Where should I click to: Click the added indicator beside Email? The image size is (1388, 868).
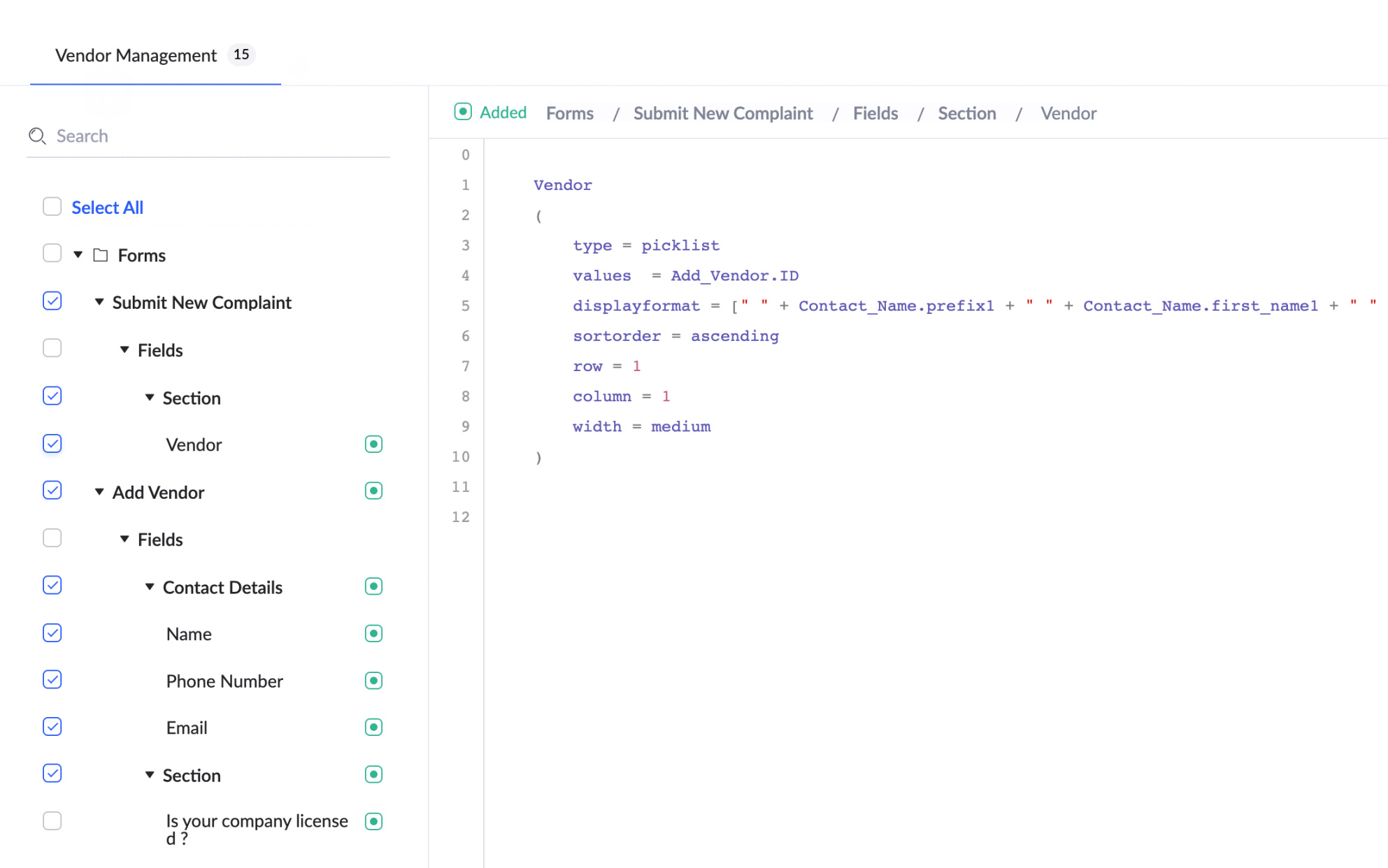(373, 728)
